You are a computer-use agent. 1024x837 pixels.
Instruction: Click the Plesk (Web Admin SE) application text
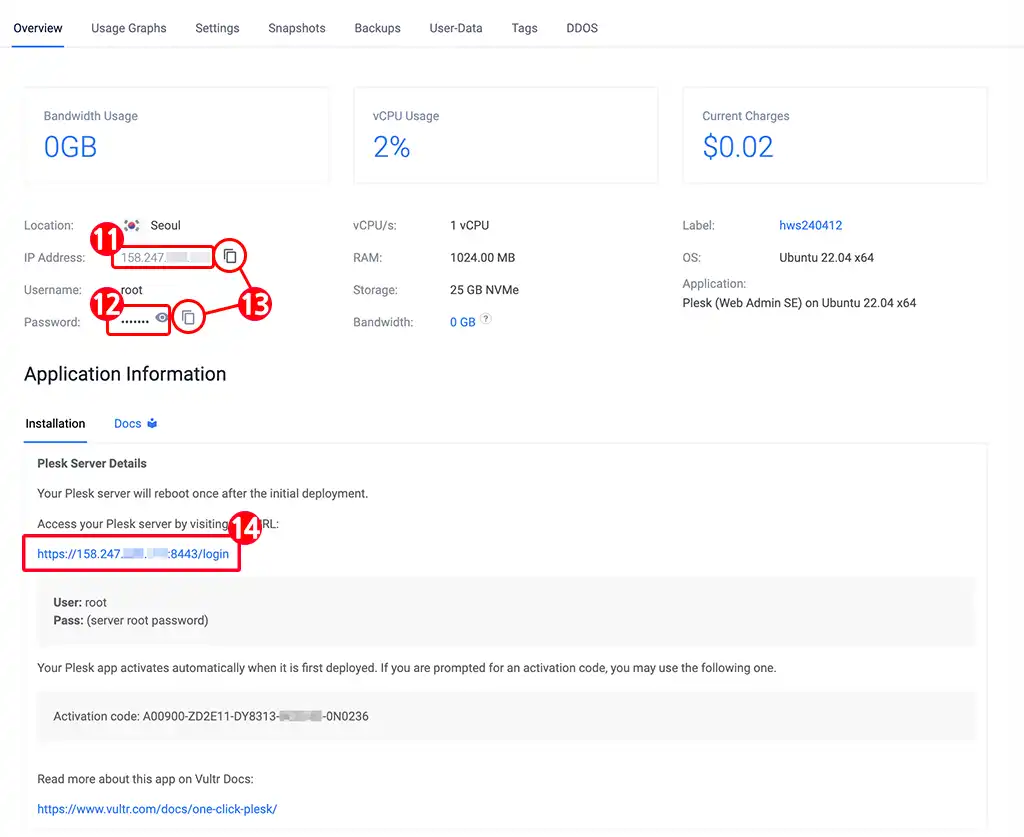[x=799, y=303]
